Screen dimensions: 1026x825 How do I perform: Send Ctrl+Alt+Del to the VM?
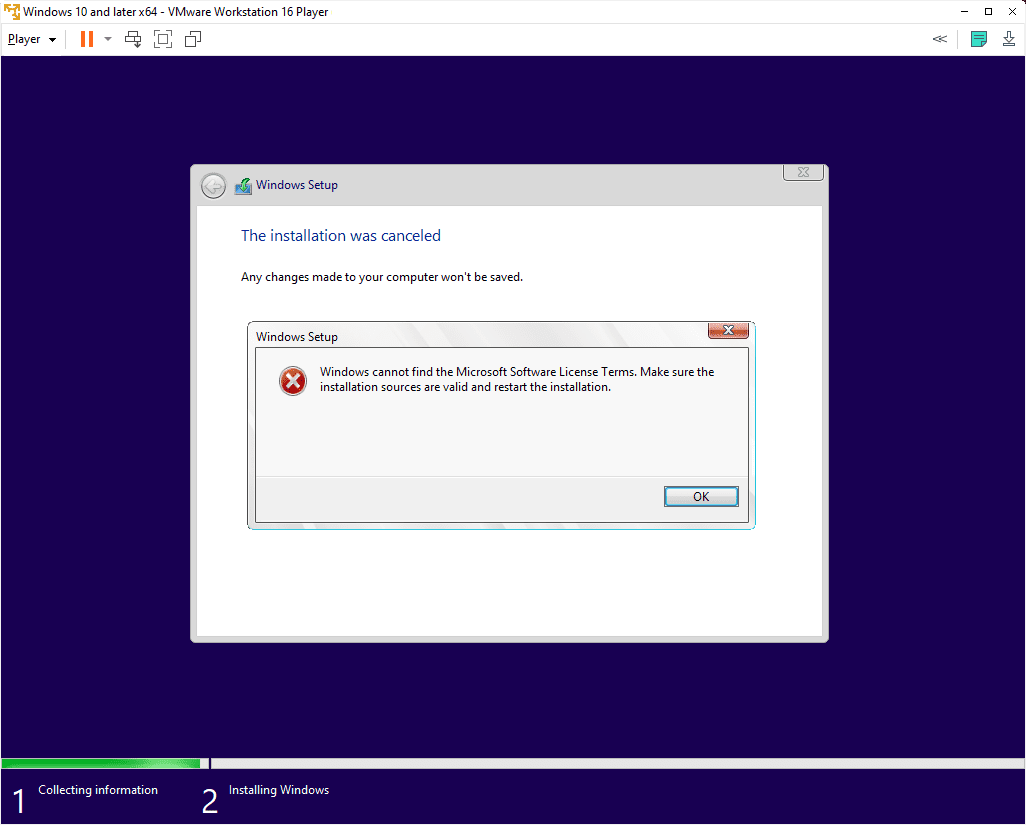[133, 39]
